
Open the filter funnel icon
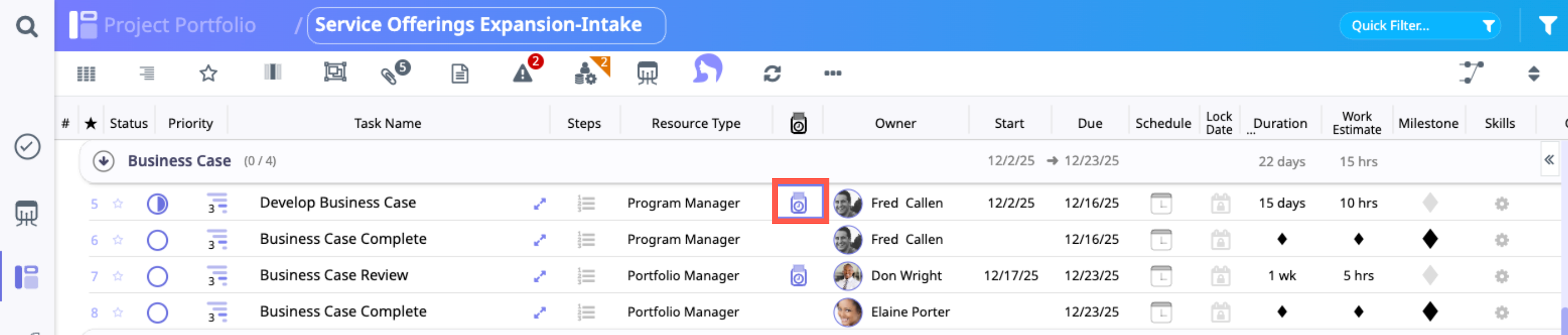(1547, 26)
